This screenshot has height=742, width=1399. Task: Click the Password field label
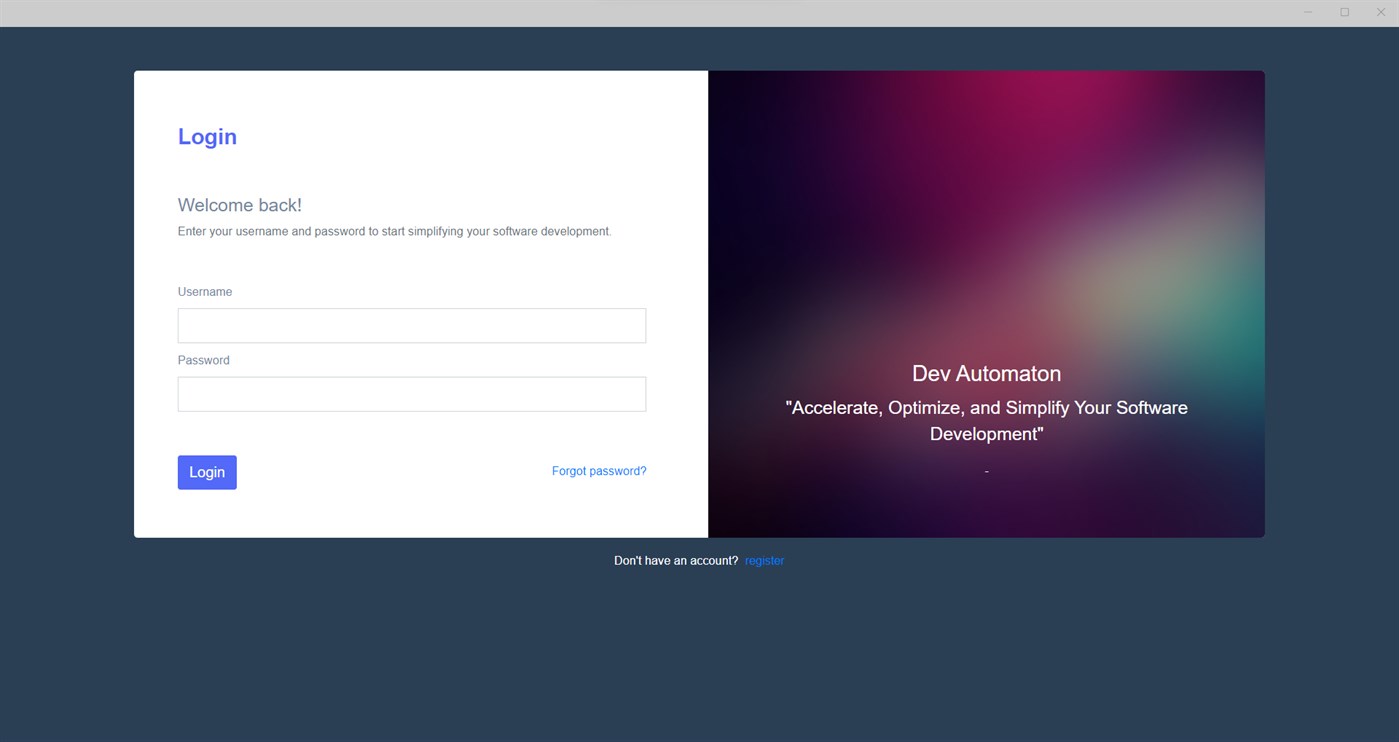pyautogui.click(x=203, y=360)
